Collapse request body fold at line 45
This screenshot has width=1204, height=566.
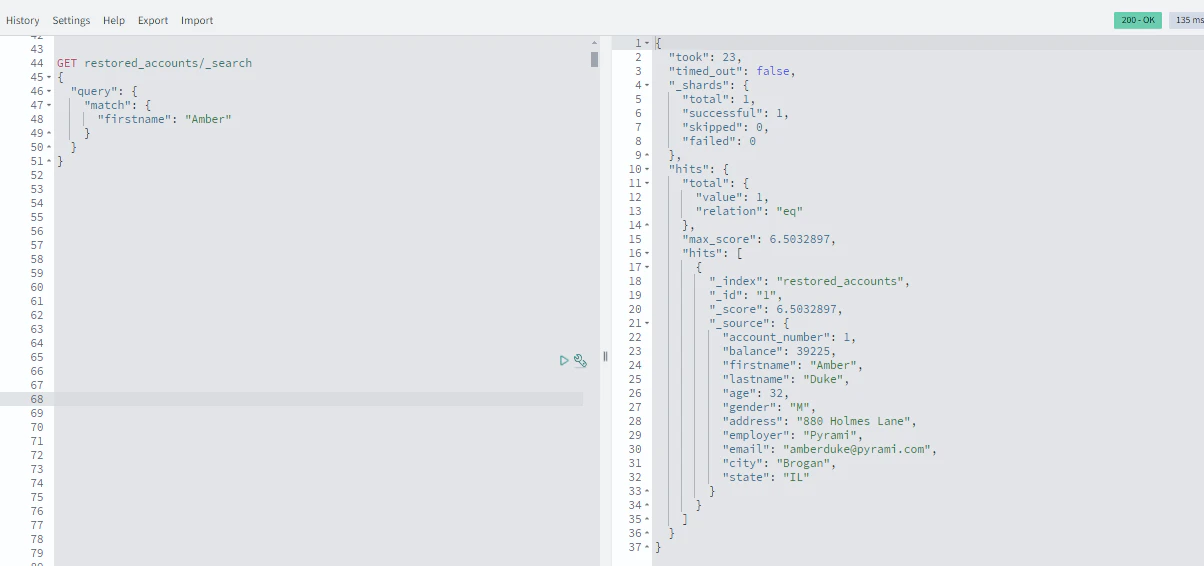click(49, 77)
